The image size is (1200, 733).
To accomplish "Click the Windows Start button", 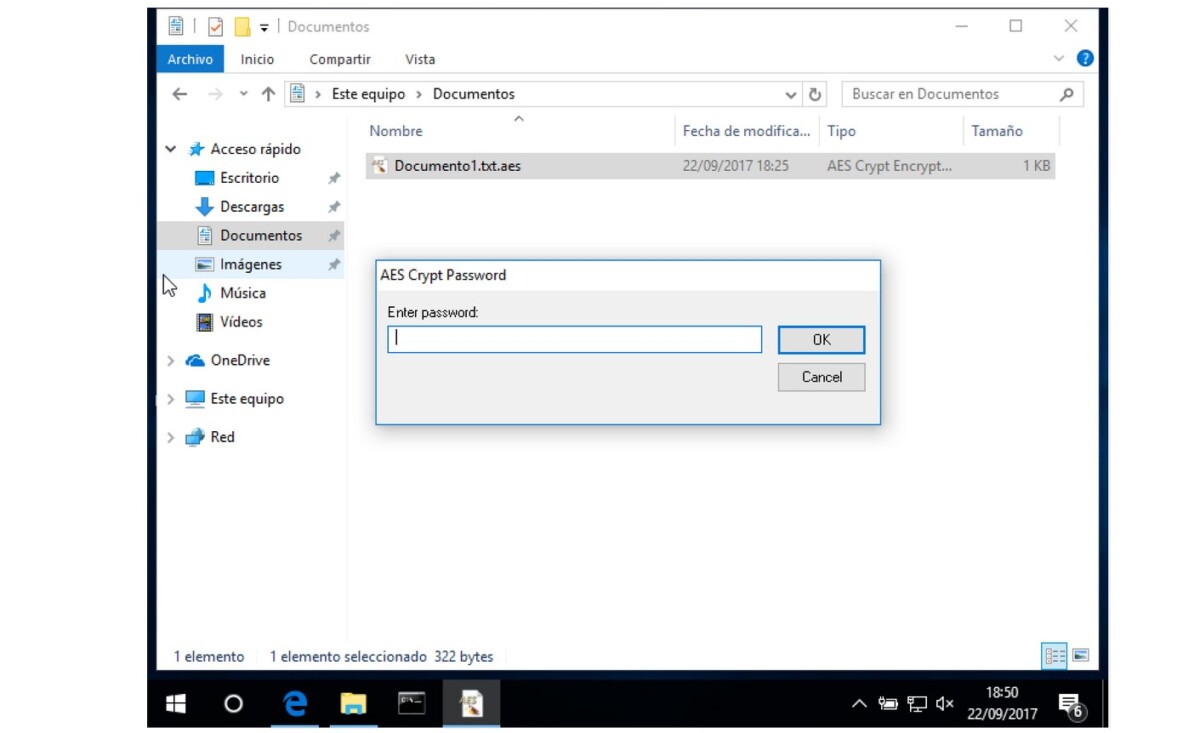I will (x=174, y=703).
